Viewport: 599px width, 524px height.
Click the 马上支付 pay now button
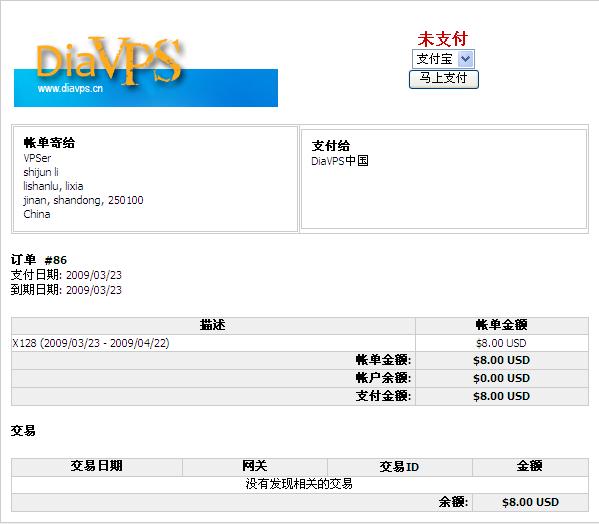[444, 79]
